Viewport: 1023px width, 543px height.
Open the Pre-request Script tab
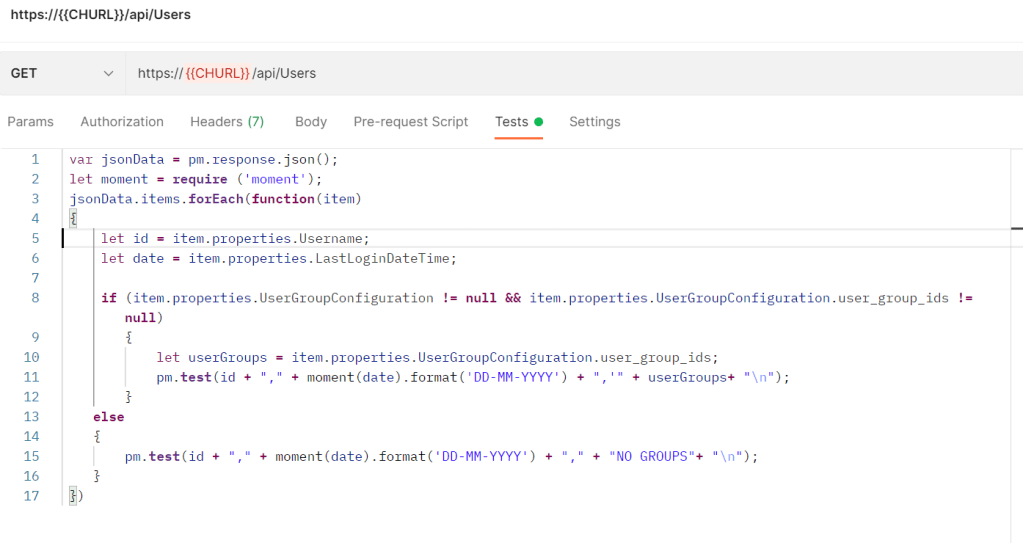point(410,122)
